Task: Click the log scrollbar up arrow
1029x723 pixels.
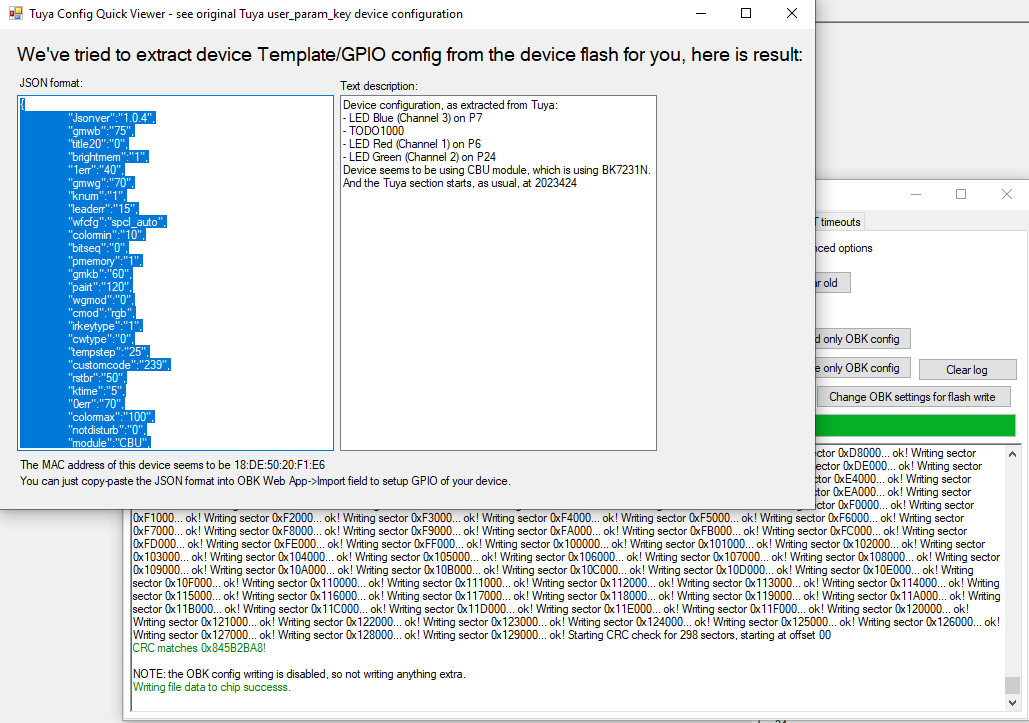Action: click(1012, 454)
